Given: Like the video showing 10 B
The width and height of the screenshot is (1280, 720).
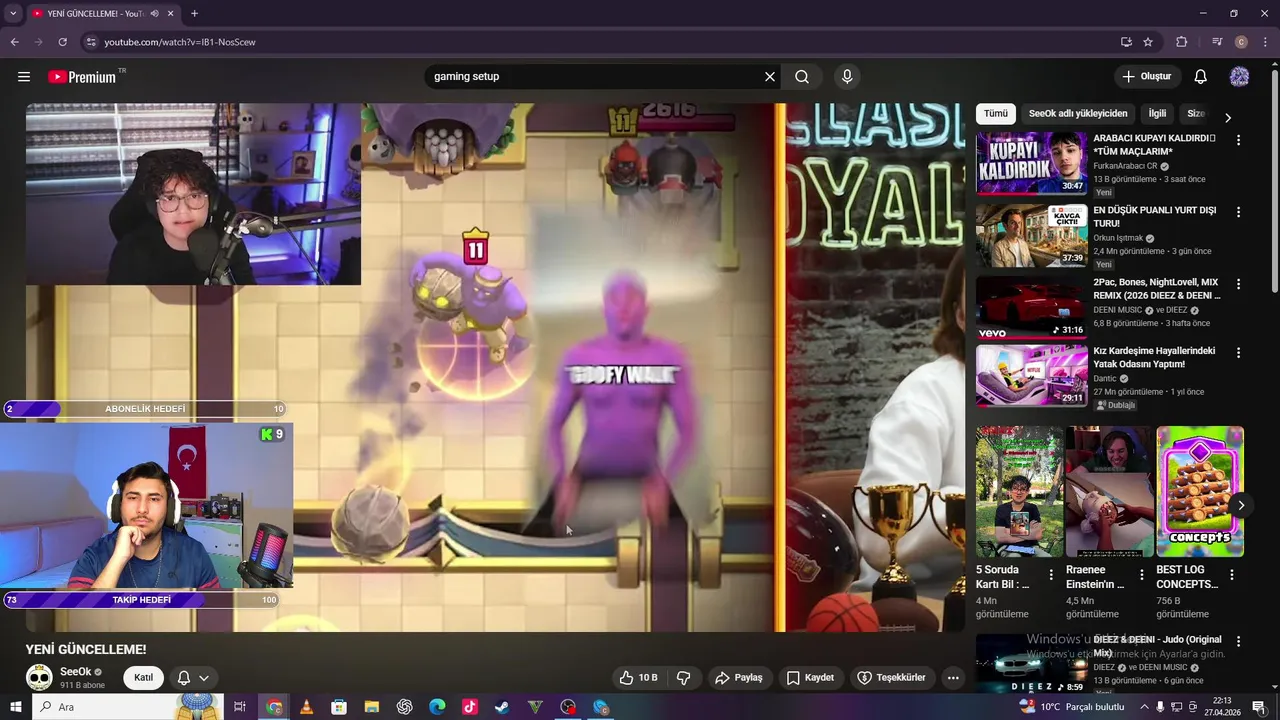Looking at the screenshot, I should 637,678.
